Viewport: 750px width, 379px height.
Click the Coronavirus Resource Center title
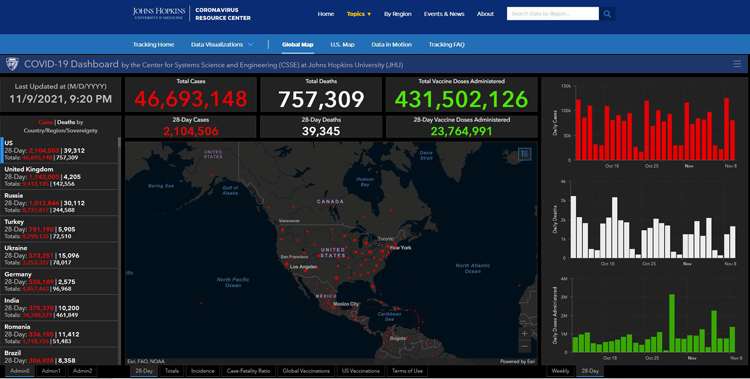[x=223, y=14]
